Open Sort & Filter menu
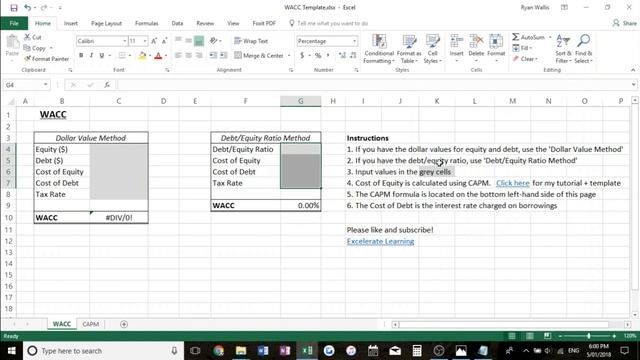The height and width of the screenshot is (360, 640). (563, 49)
